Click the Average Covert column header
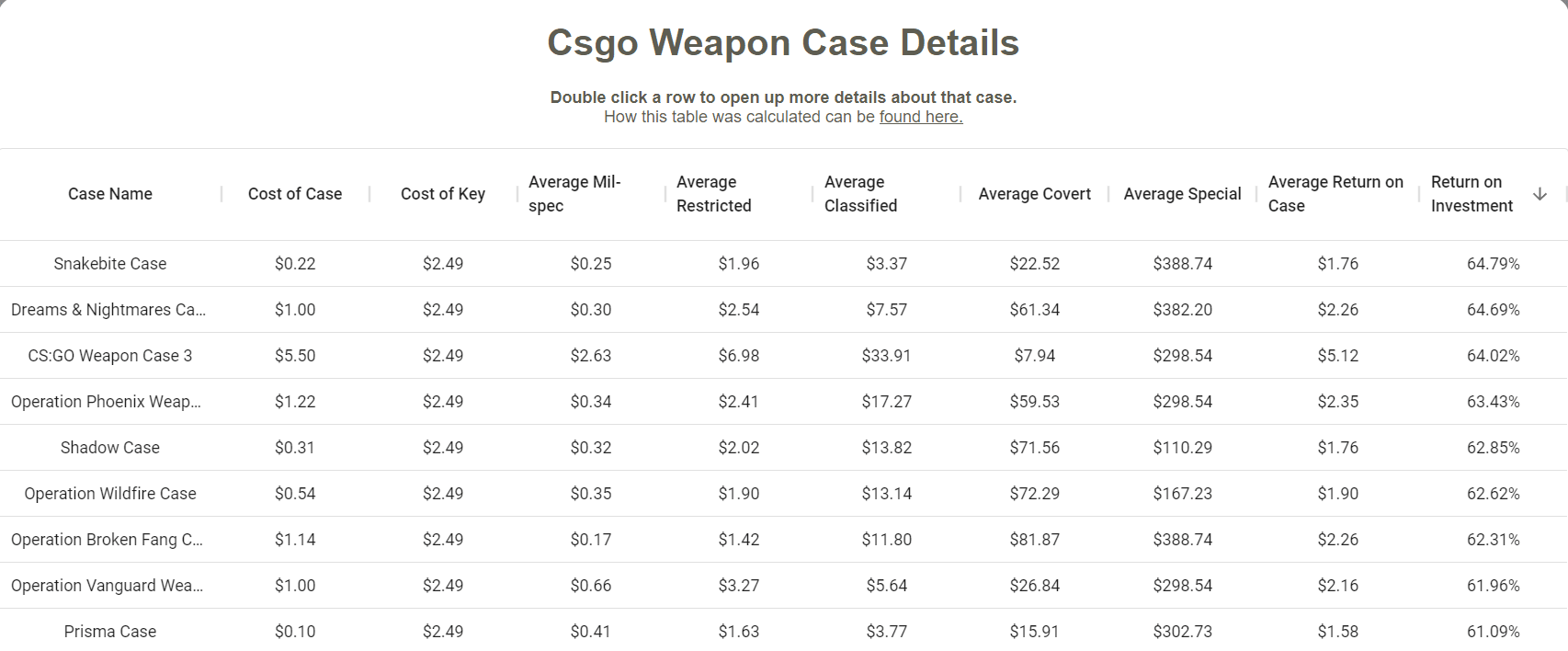The image size is (1568, 651). (x=1035, y=194)
